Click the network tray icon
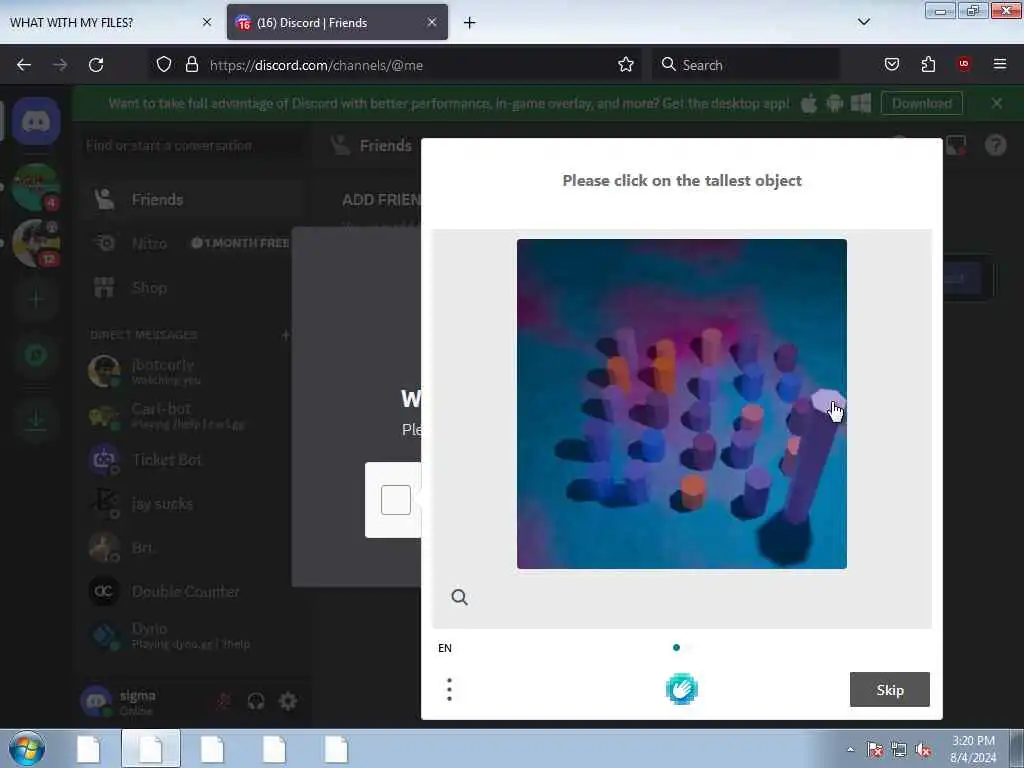This screenshot has height=768, width=1024. tap(899, 749)
